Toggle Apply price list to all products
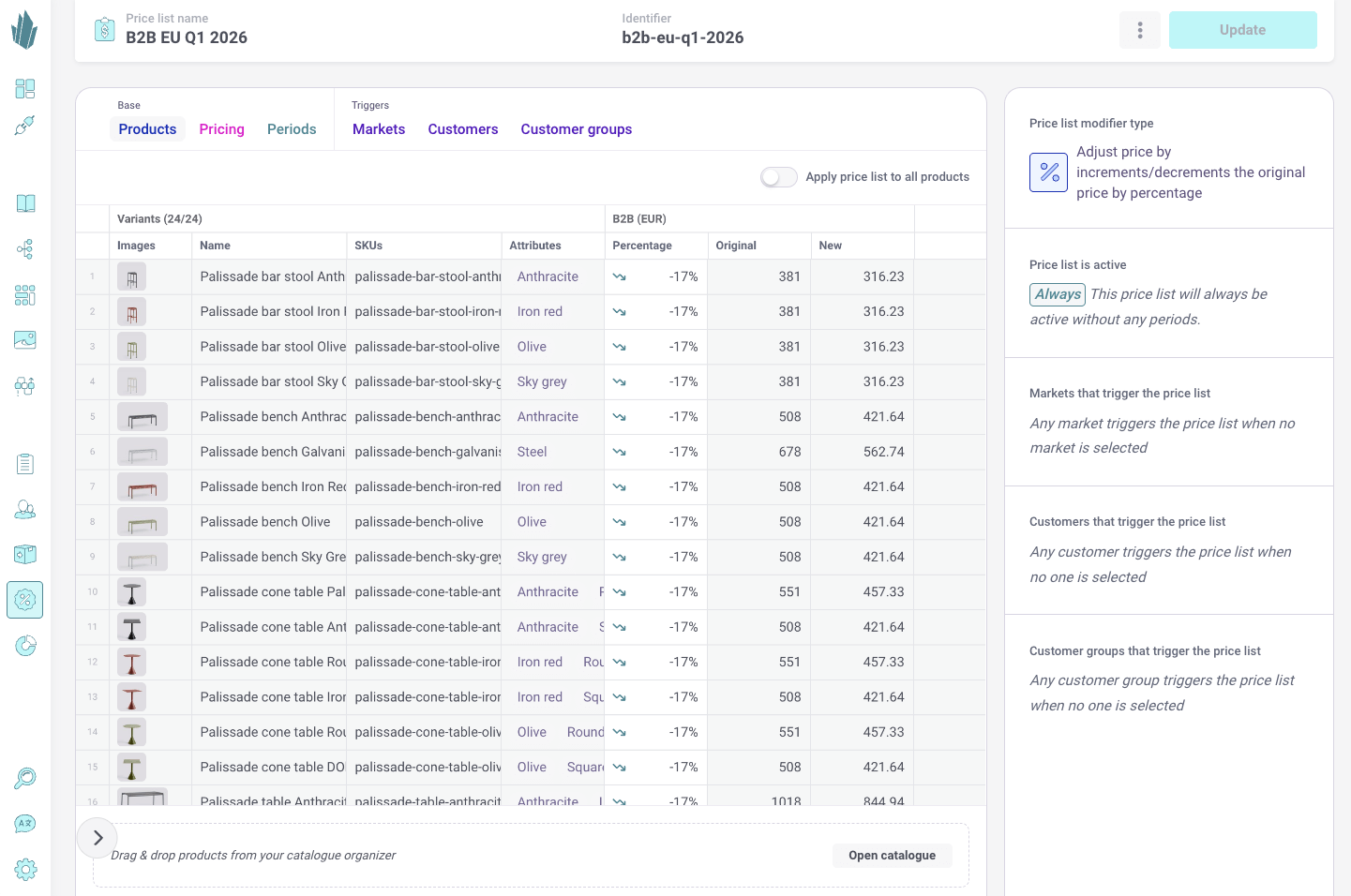 (778, 177)
